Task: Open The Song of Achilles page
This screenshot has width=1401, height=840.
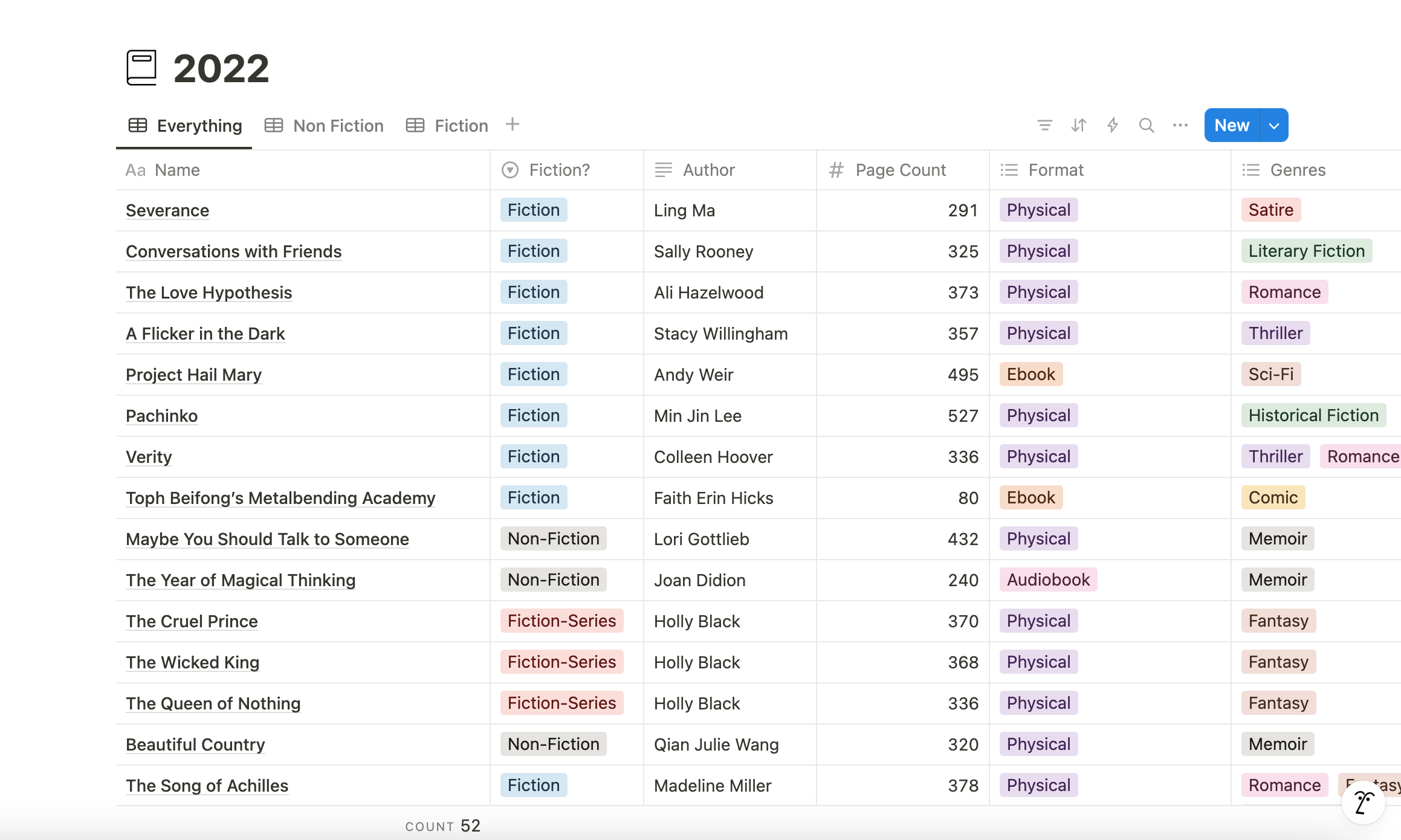Action: pos(207,786)
